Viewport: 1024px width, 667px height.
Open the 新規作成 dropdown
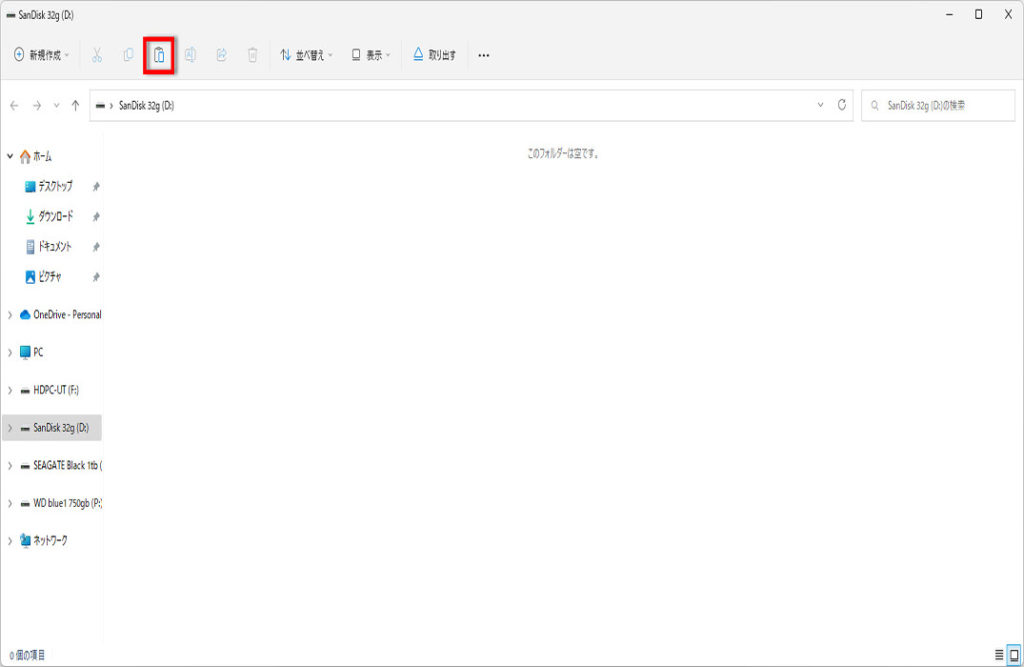click(x=41, y=55)
